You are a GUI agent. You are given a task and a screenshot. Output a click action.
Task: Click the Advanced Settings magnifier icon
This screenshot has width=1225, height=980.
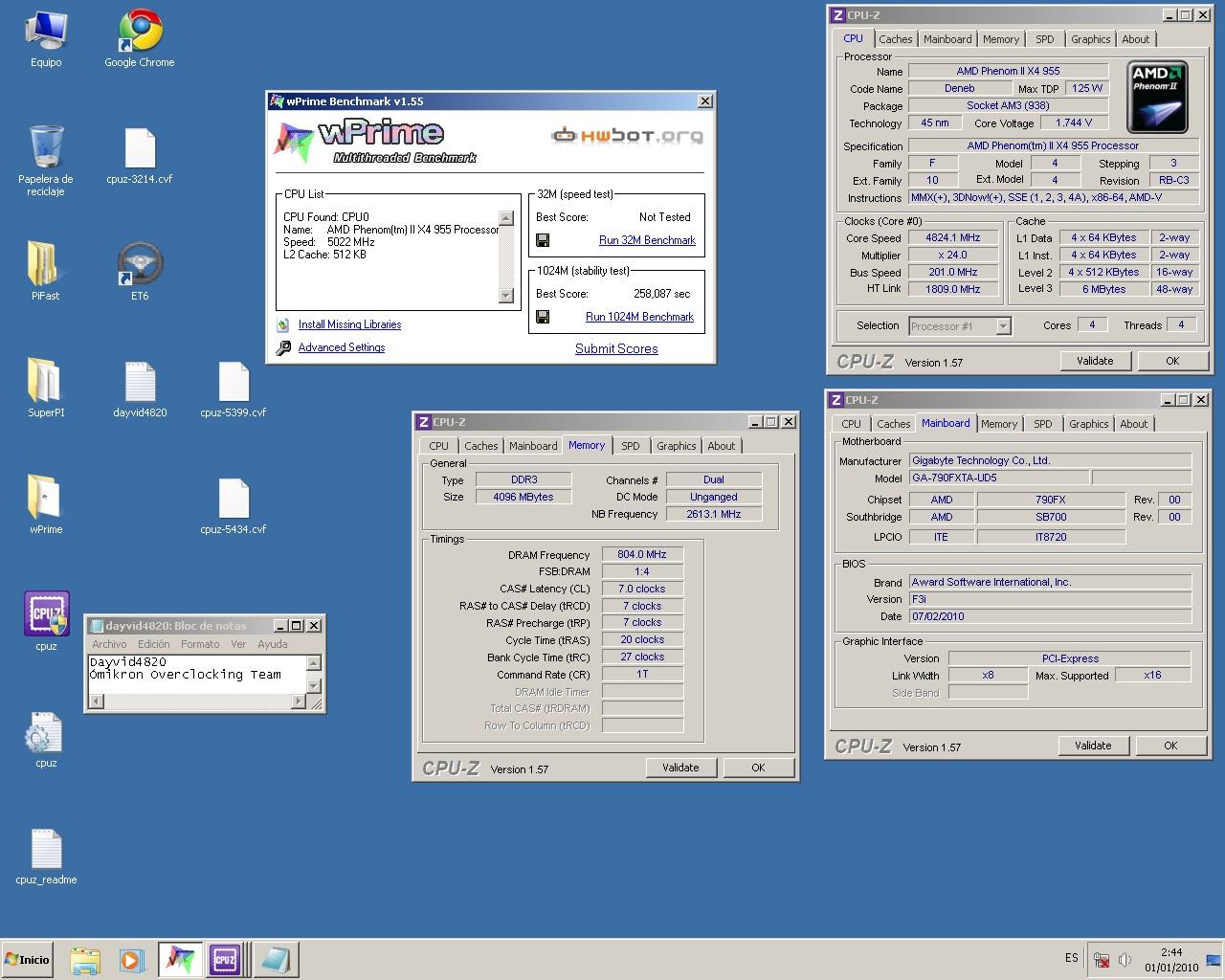tap(283, 348)
